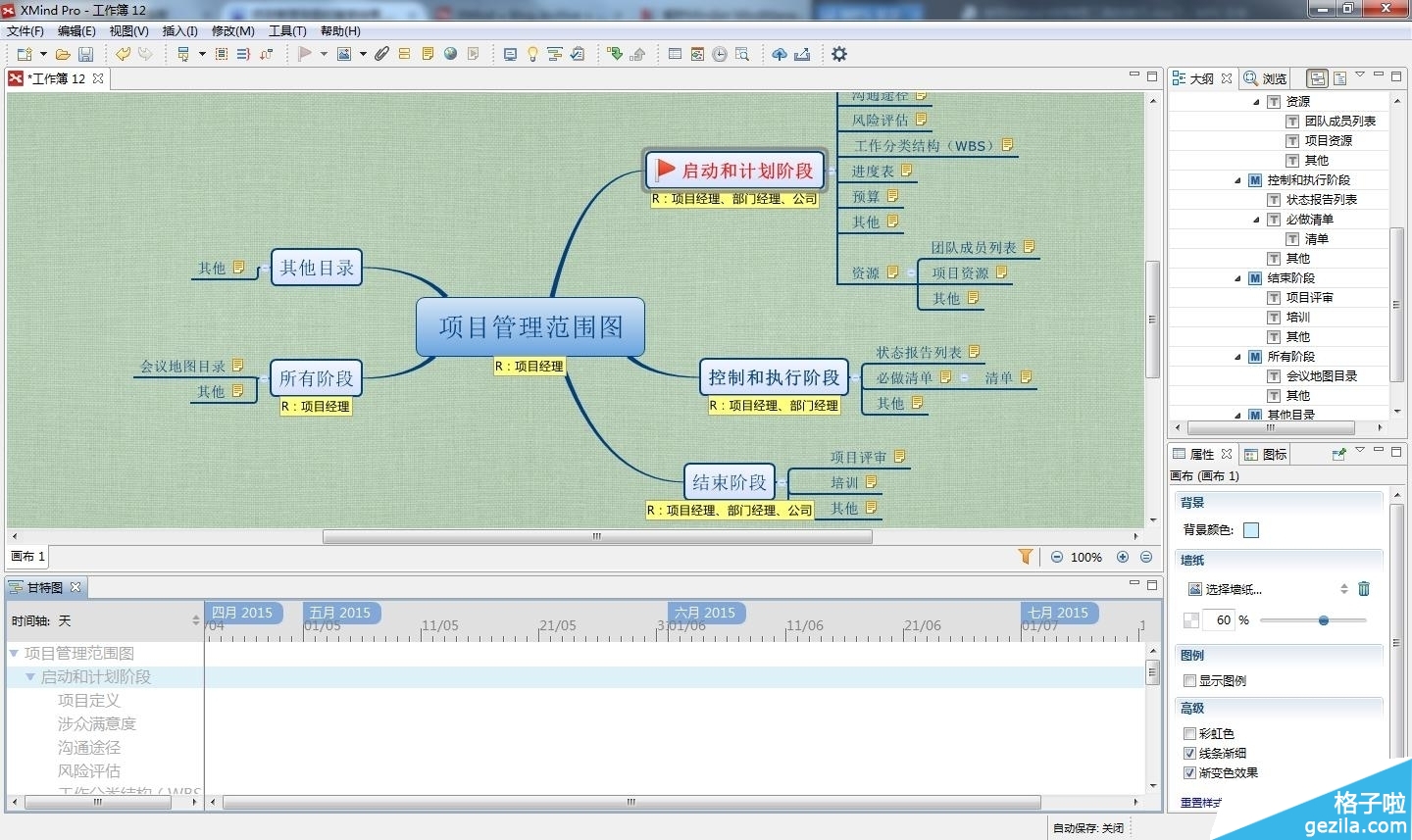Click the Gantt chart toolbar icon
Viewport: 1412px width, 840px height.
(x=555, y=54)
